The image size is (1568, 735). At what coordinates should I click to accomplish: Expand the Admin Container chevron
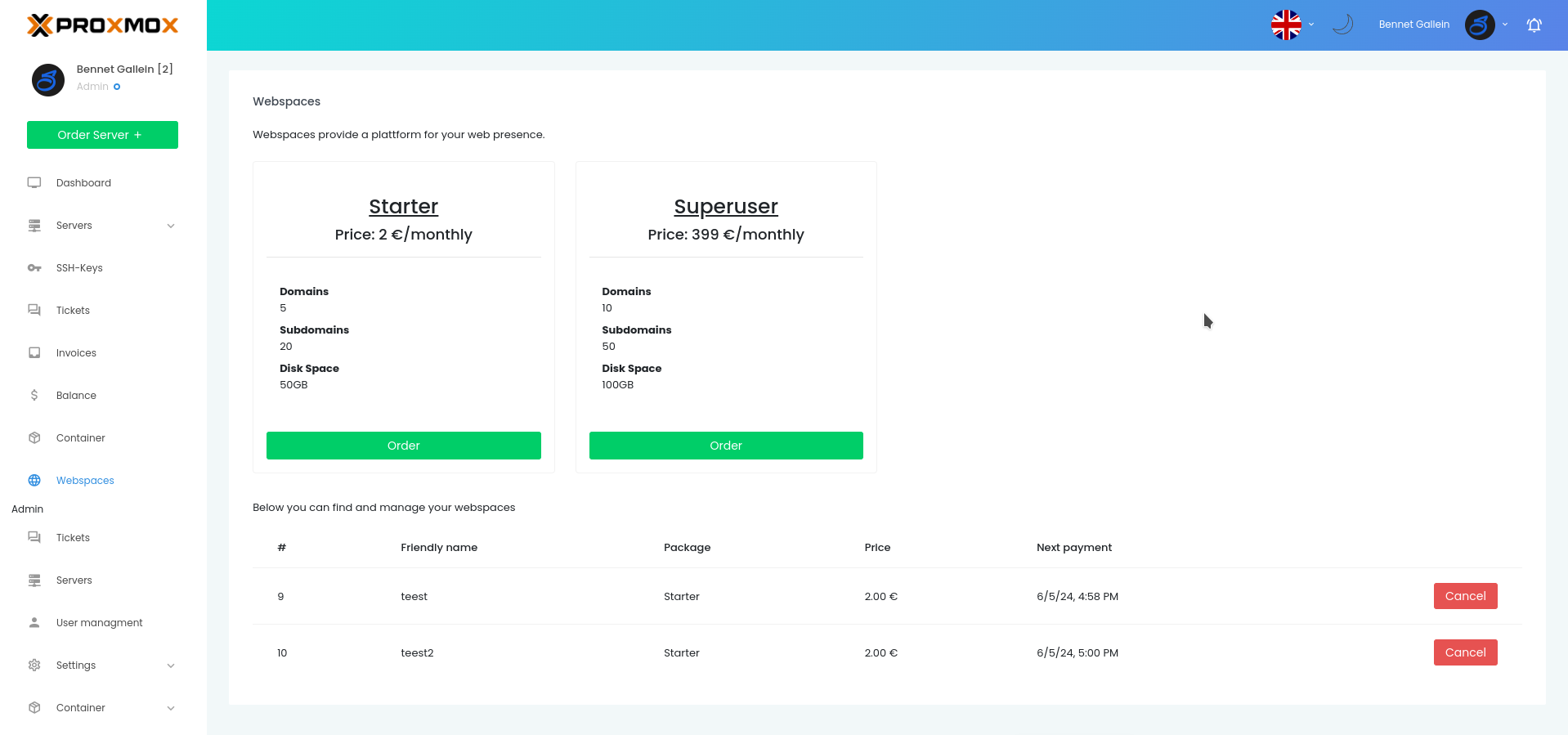point(171,709)
